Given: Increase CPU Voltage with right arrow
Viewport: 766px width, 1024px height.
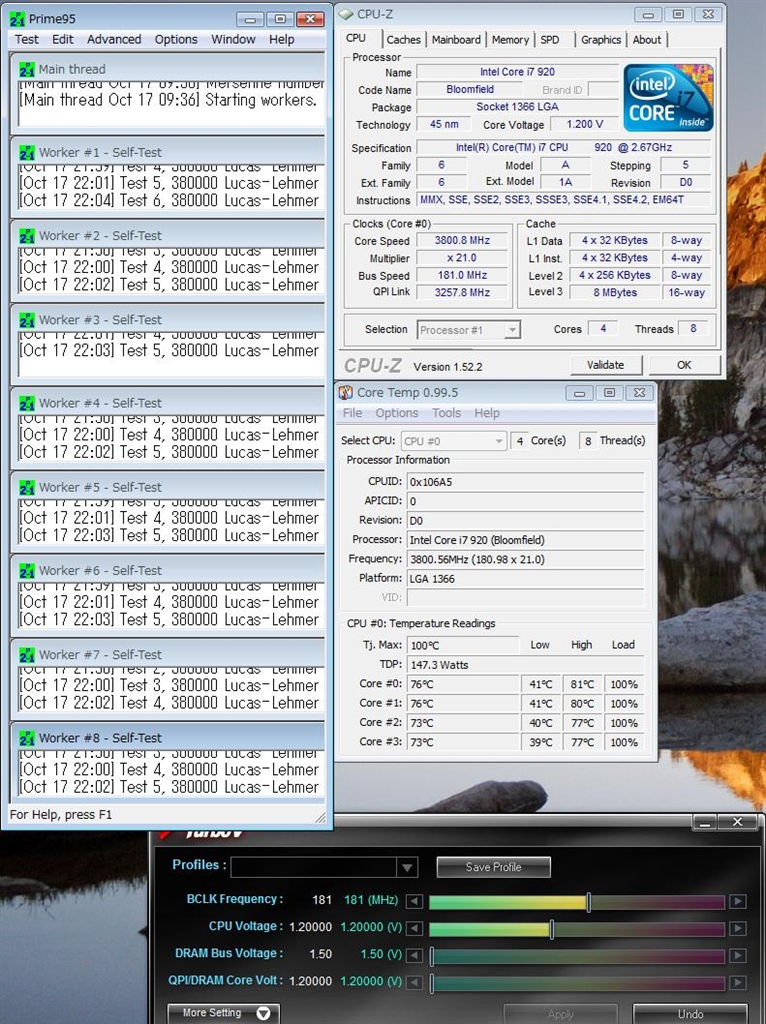Looking at the screenshot, I should pos(738,929).
